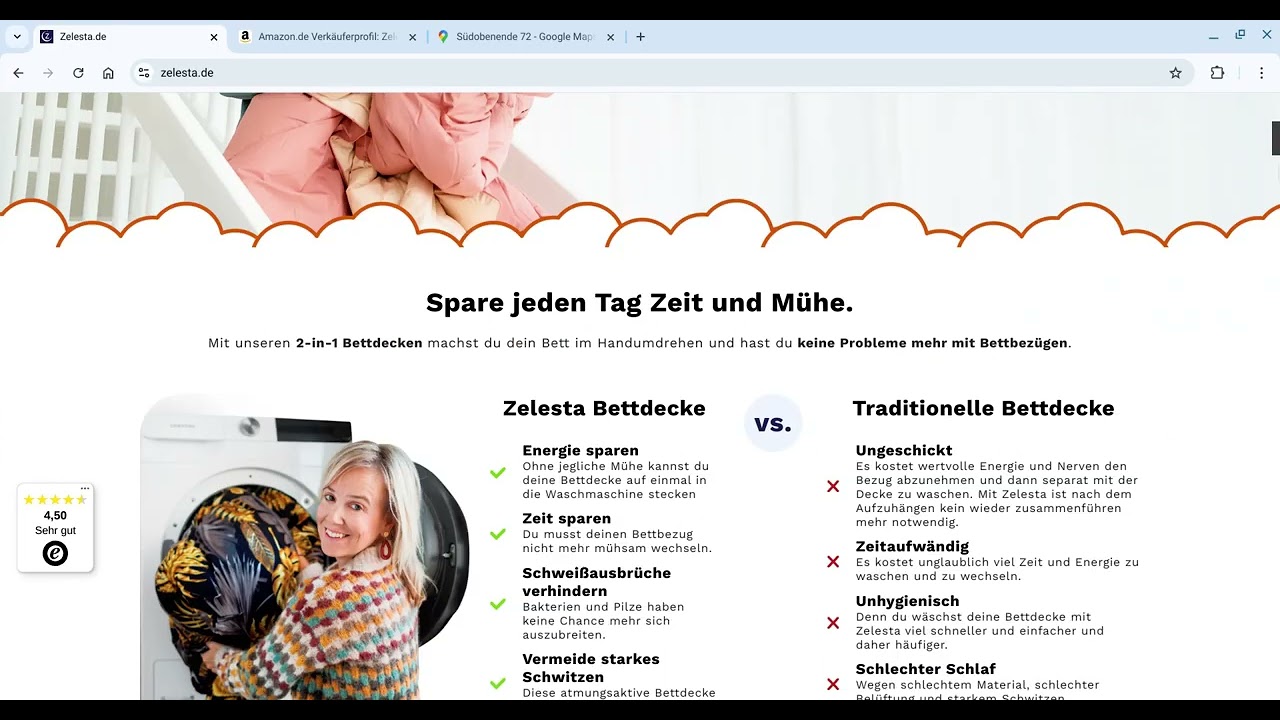Viewport: 1280px width, 720px height.
Task: Click the page vertical scrollbar thumb
Action: coord(1275,138)
